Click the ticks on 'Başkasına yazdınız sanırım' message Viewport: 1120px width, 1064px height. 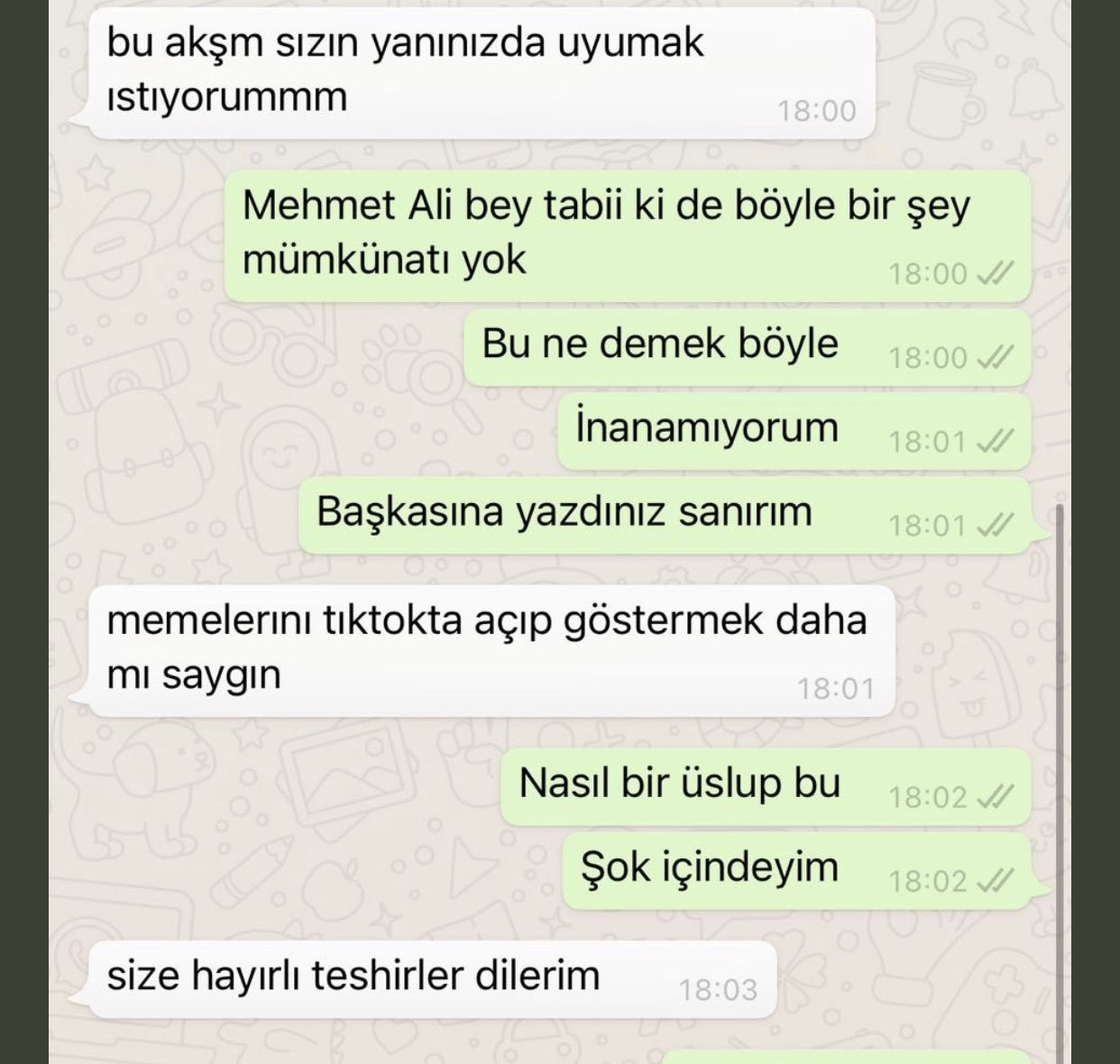coord(996,524)
